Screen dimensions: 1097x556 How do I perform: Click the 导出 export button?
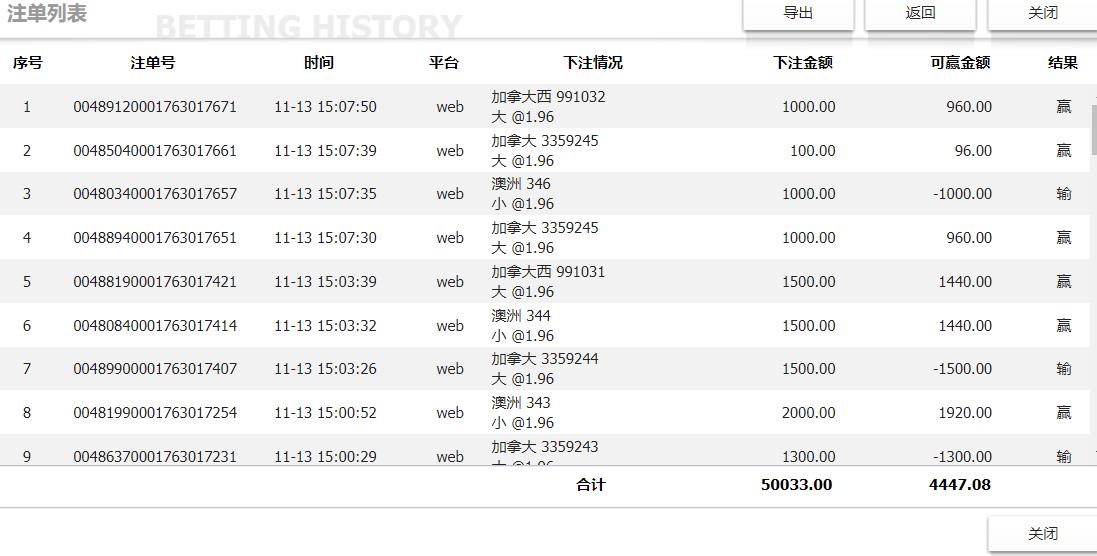798,13
